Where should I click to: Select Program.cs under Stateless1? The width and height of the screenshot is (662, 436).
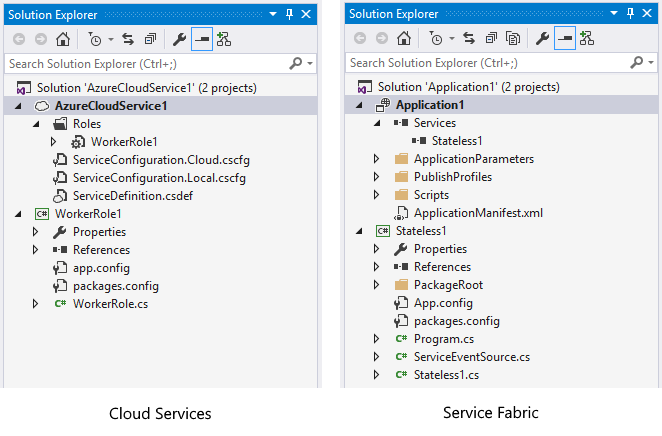click(444, 339)
